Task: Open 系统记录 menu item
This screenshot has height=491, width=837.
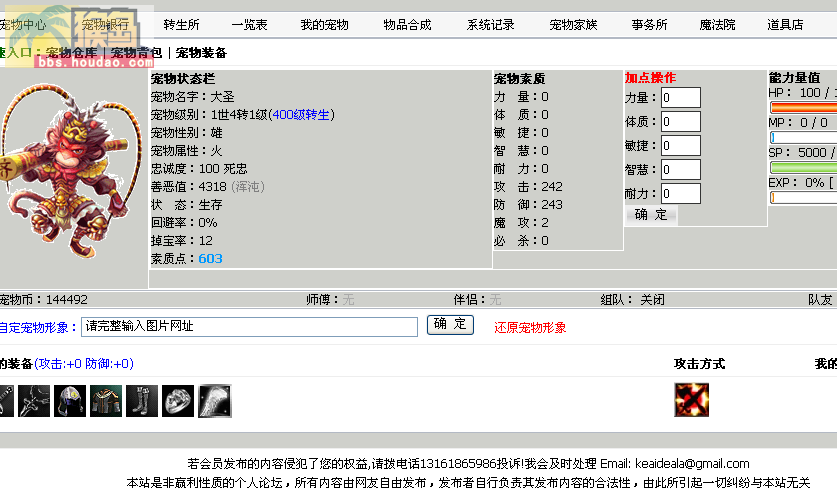Action: [x=491, y=25]
